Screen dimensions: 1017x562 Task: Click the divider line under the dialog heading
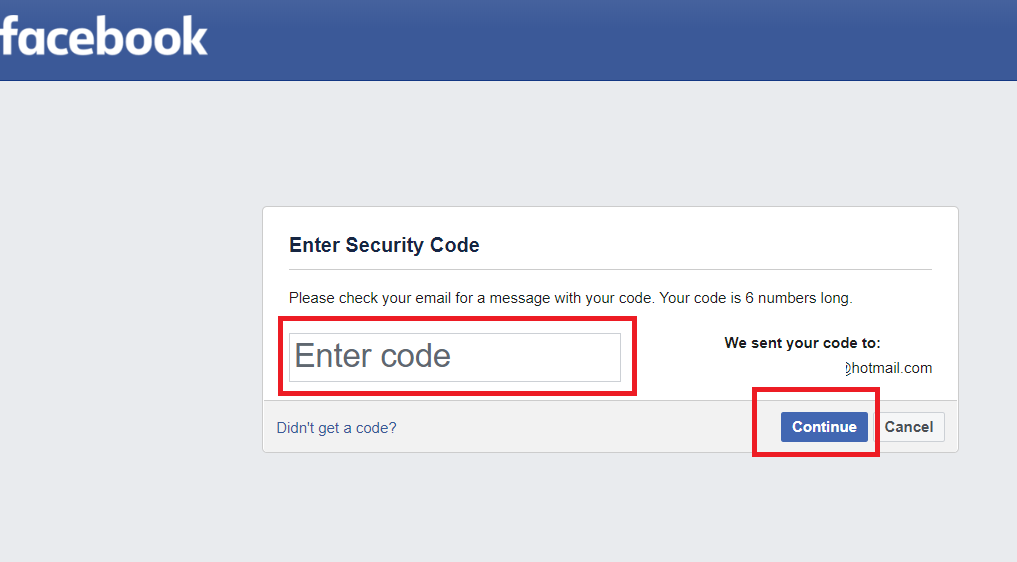610,269
